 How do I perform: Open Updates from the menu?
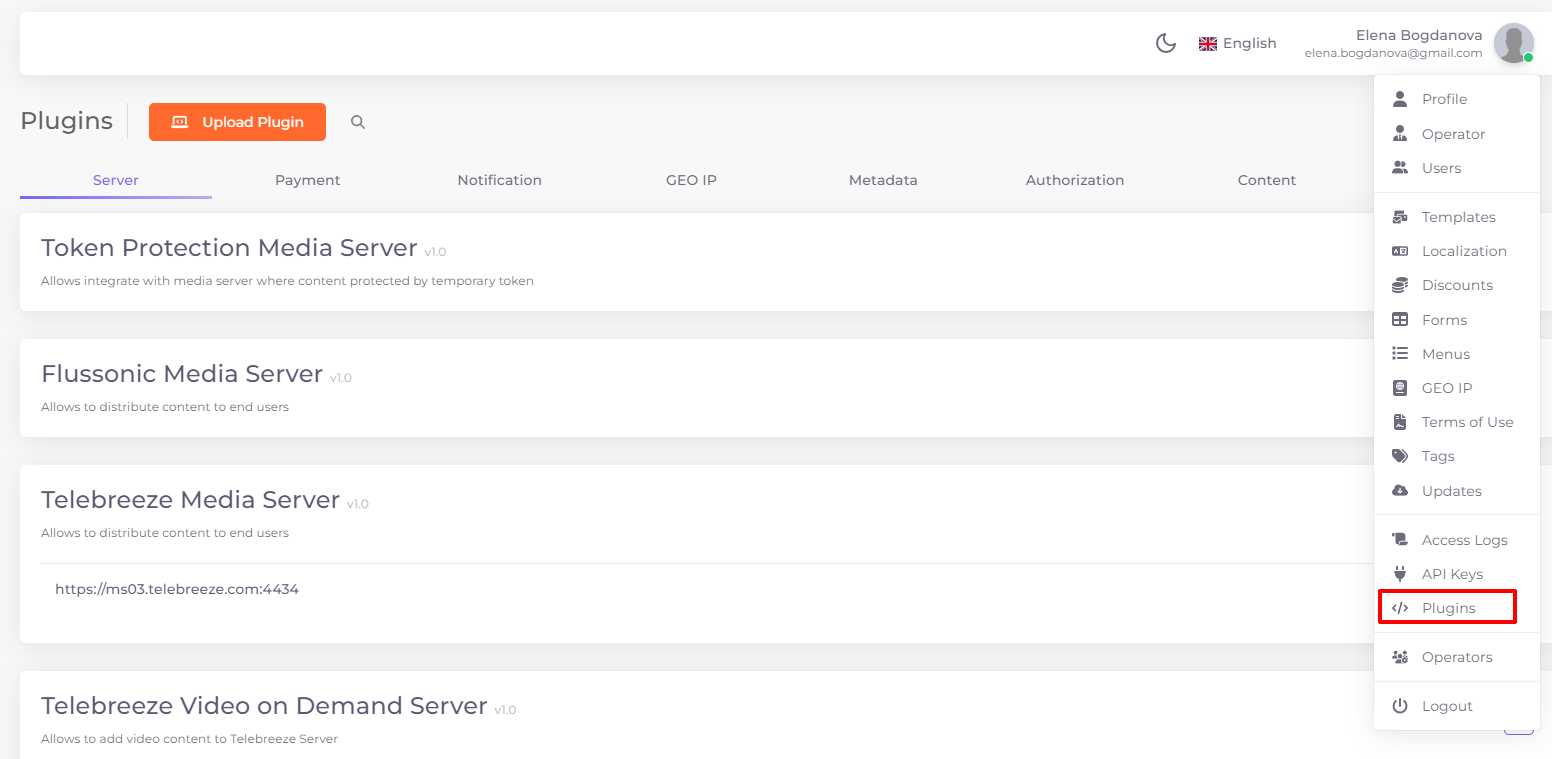pos(1457,491)
